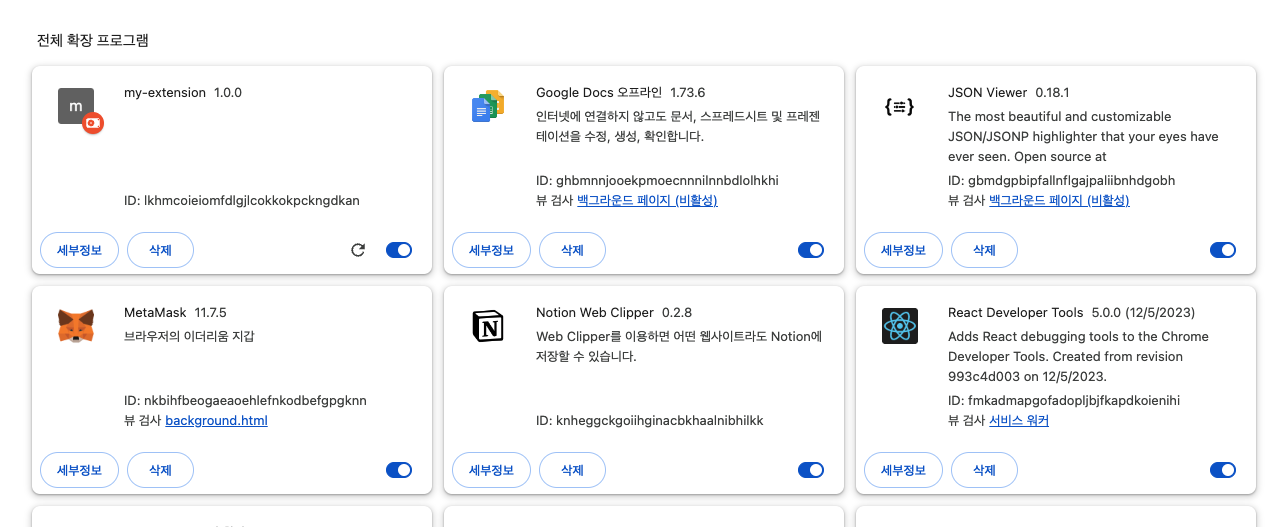Image resolution: width=1276 pixels, height=527 pixels.
Task: Click 삭제 for Google Docs 오프라인
Action: (x=572, y=250)
